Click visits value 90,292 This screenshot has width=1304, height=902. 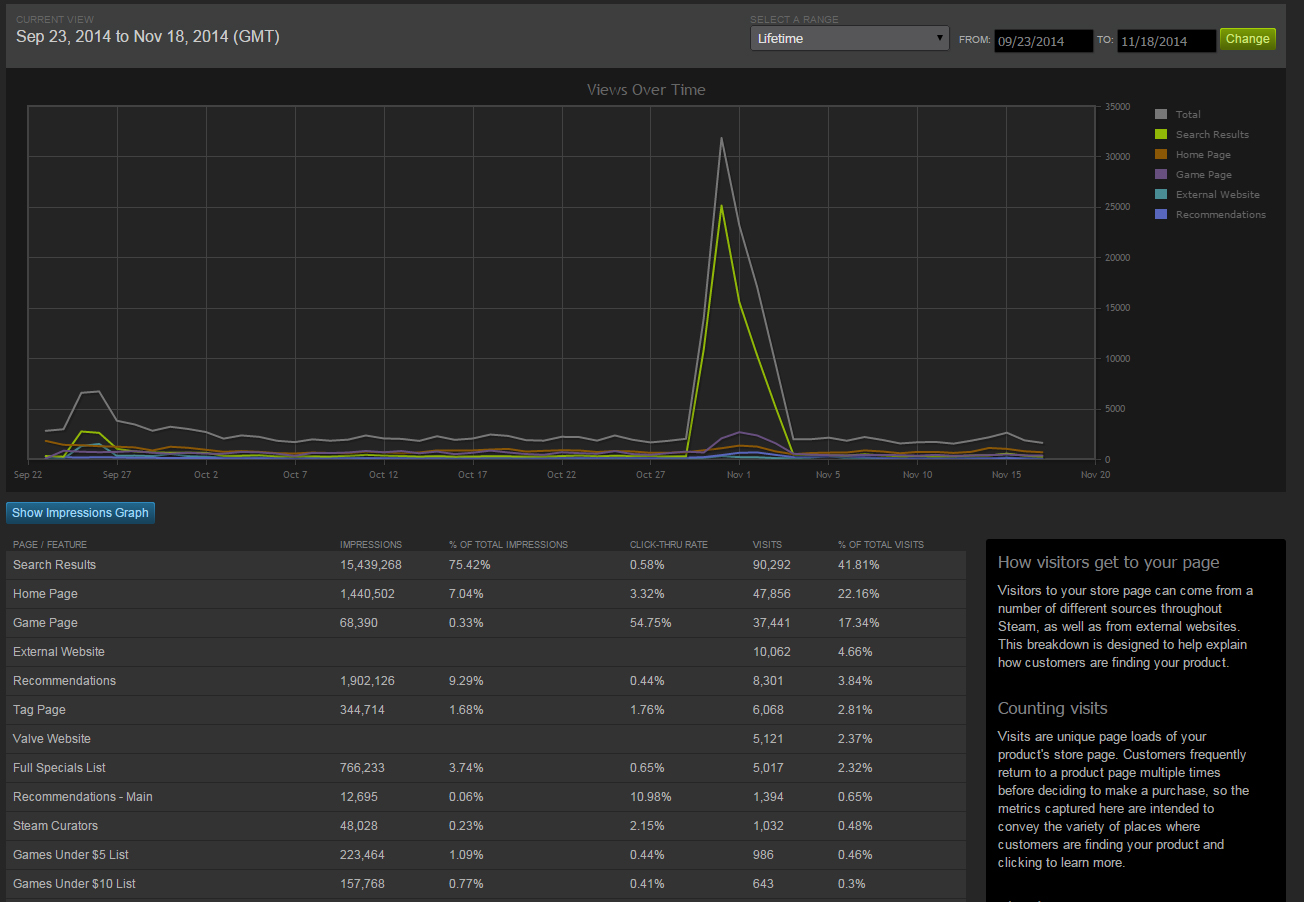tap(772, 565)
